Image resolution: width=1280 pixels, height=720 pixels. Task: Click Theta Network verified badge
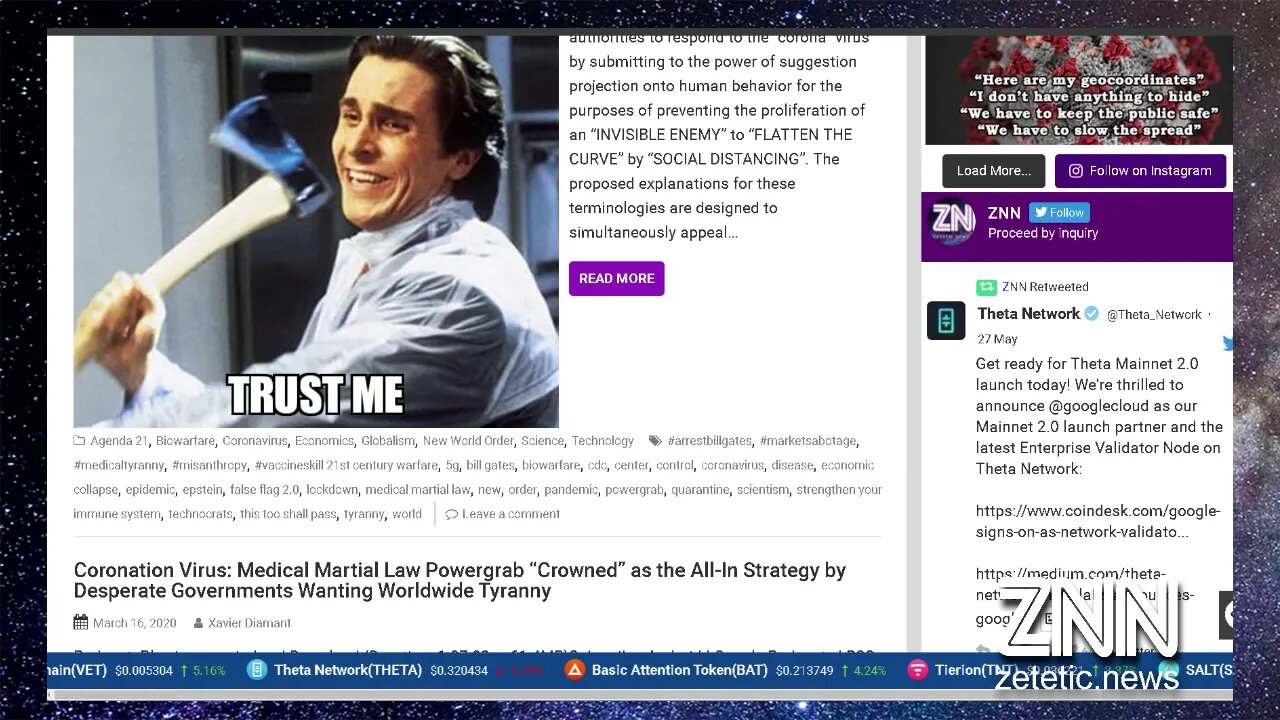[1092, 314]
